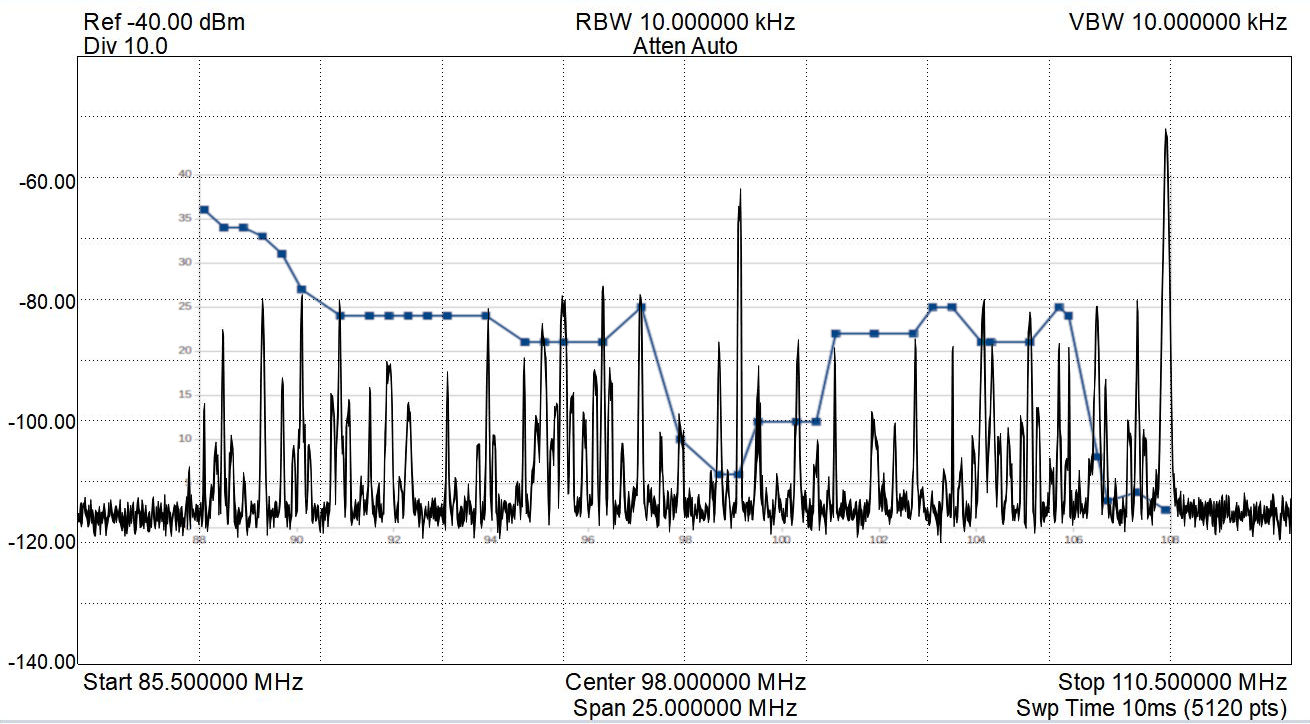1310x724 pixels.
Task: Click the Center 98.000000 MHz frequency field
Action: (x=685, y=683)
